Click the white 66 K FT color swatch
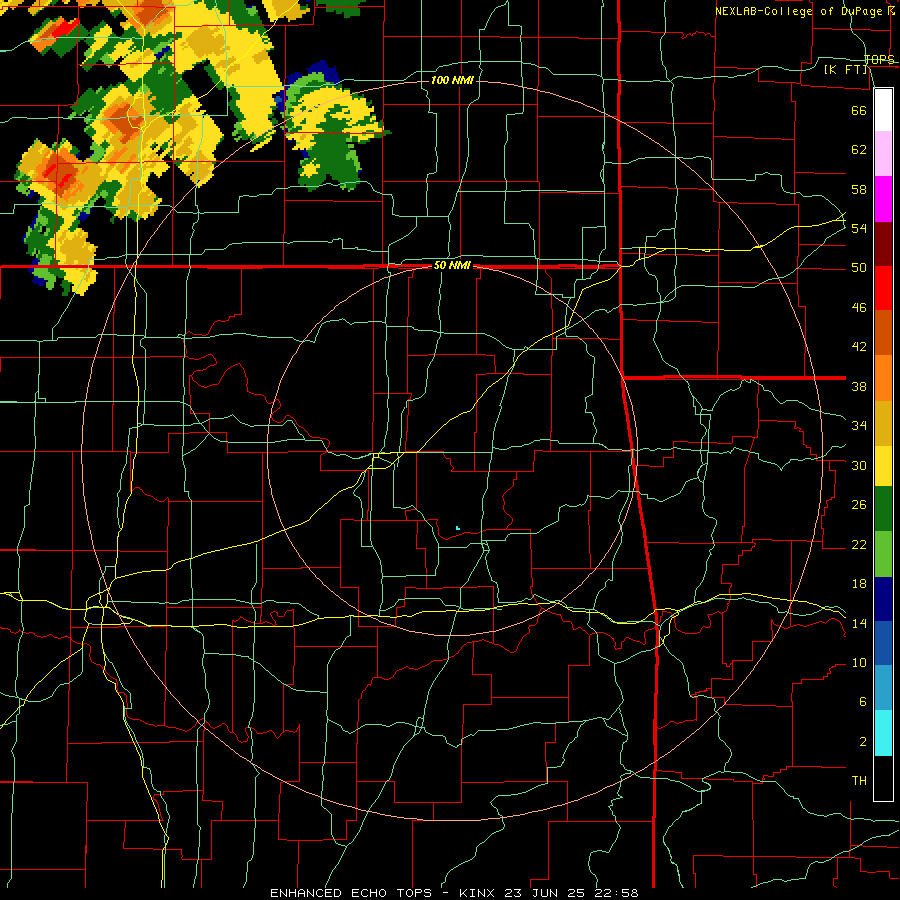900x900 pixels. 883,110
